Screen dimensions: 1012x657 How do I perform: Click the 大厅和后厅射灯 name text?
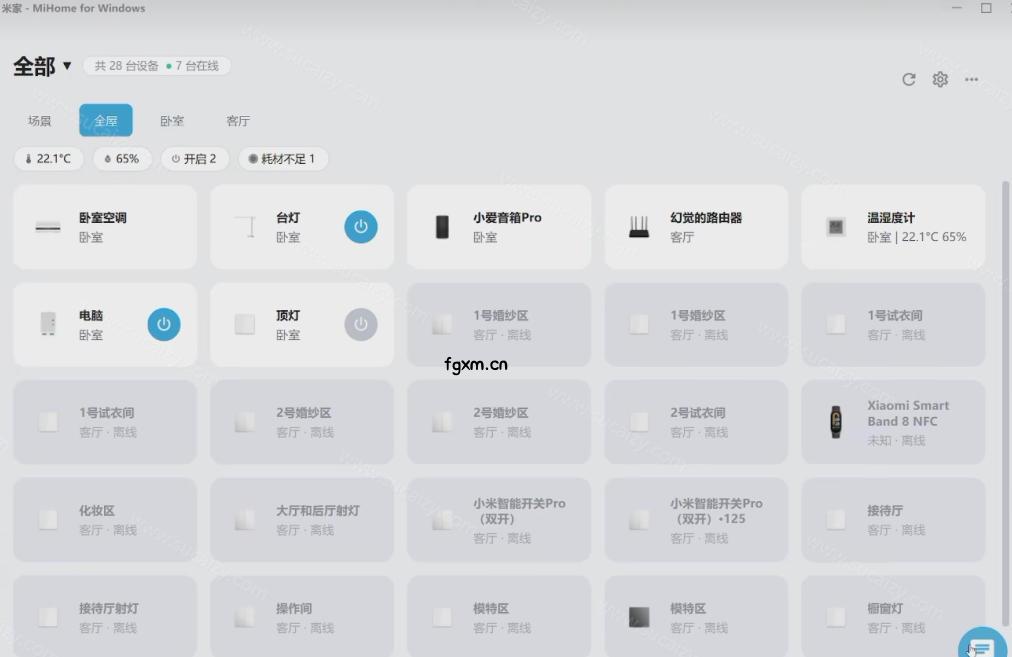tap(318, 510)
